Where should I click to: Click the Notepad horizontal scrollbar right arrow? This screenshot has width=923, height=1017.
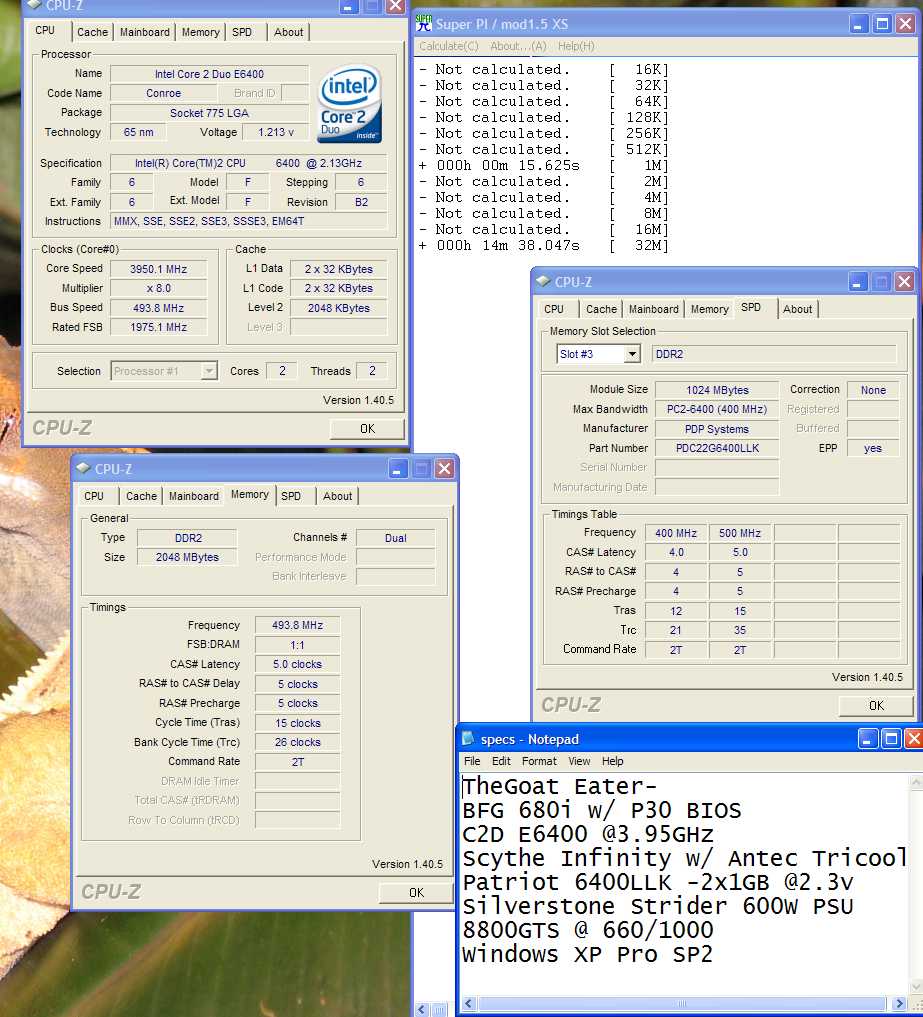[899, 1003]
